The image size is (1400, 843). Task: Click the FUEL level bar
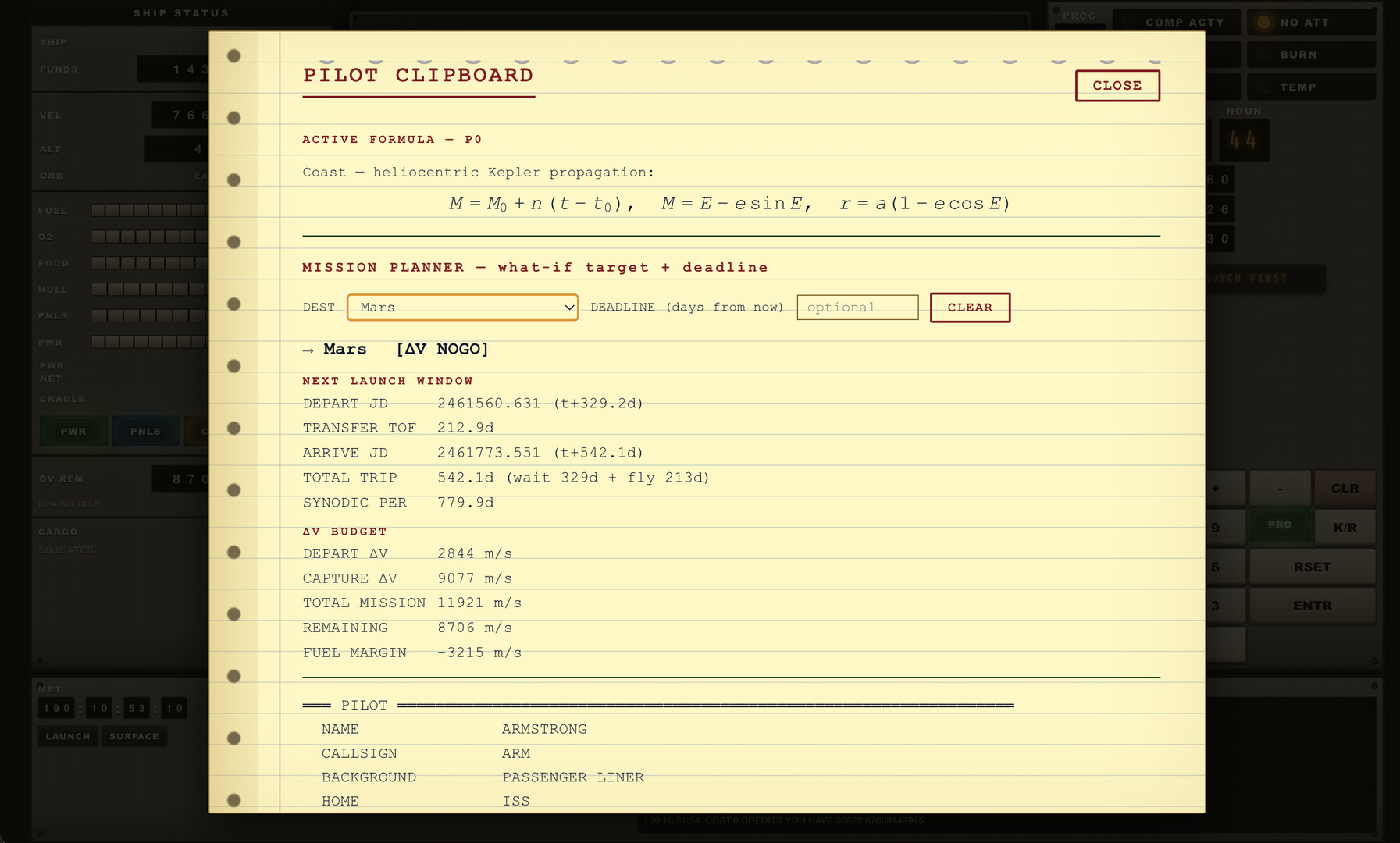click(148, 211)
